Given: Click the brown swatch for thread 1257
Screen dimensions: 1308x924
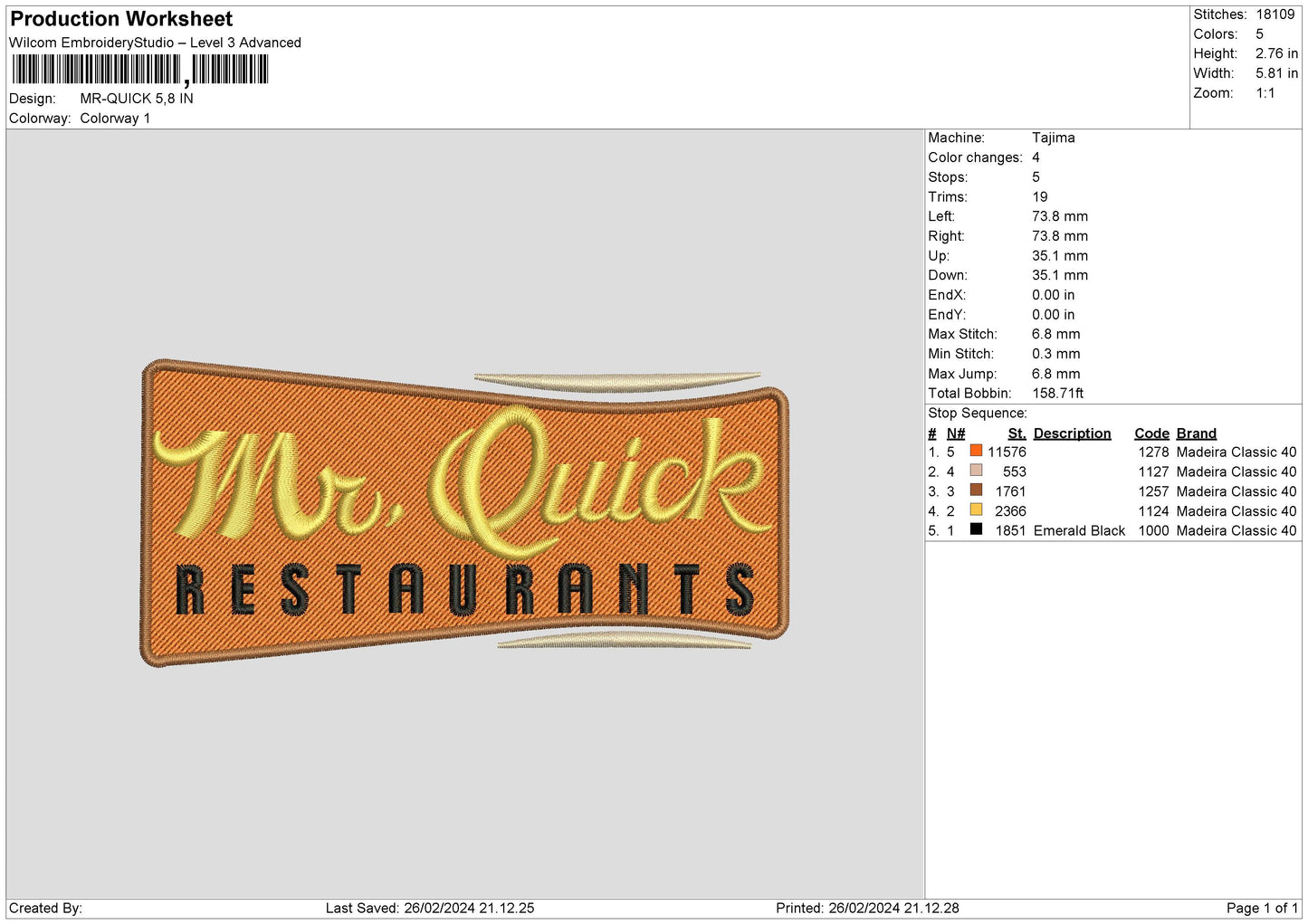Looking at the screenshot, I should 976,491.
